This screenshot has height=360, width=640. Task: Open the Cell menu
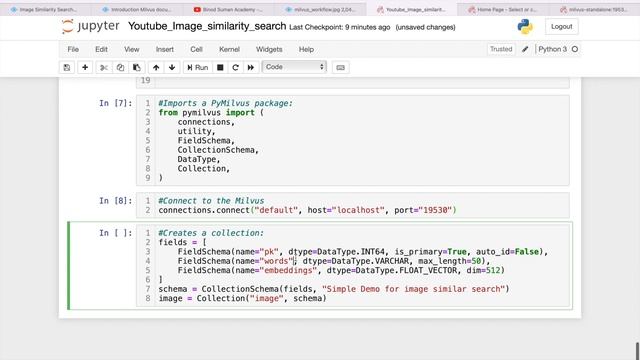(x=196, y=49)
